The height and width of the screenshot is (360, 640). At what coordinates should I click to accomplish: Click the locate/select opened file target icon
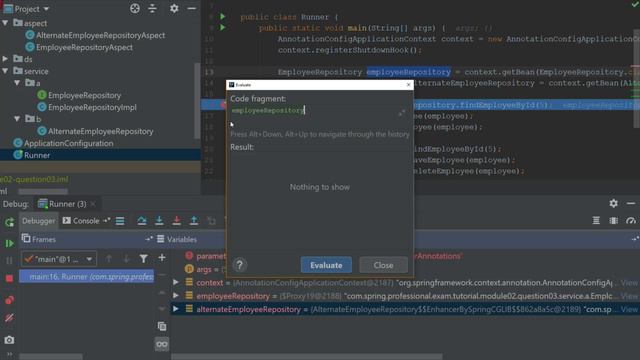pyautogui.click(x=135, y=9)
